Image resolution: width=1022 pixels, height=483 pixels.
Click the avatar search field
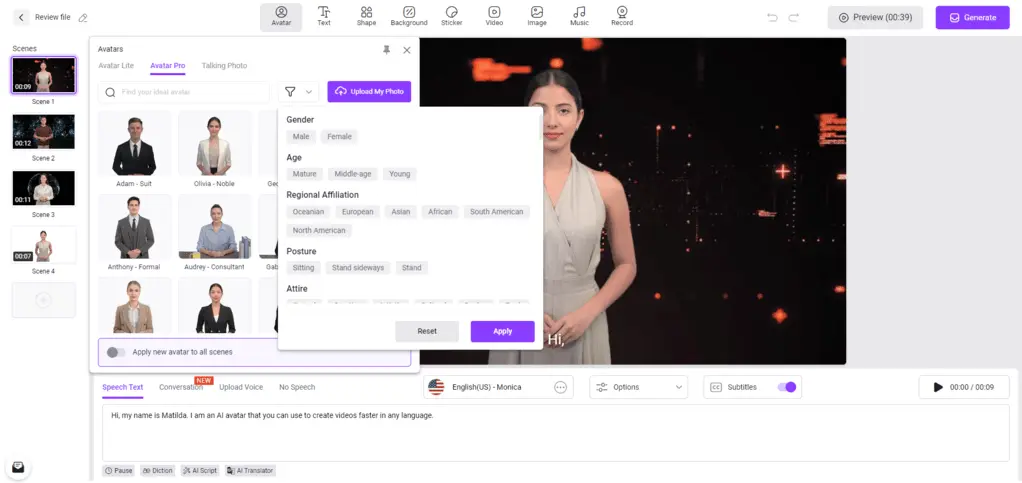click(184, 92)
